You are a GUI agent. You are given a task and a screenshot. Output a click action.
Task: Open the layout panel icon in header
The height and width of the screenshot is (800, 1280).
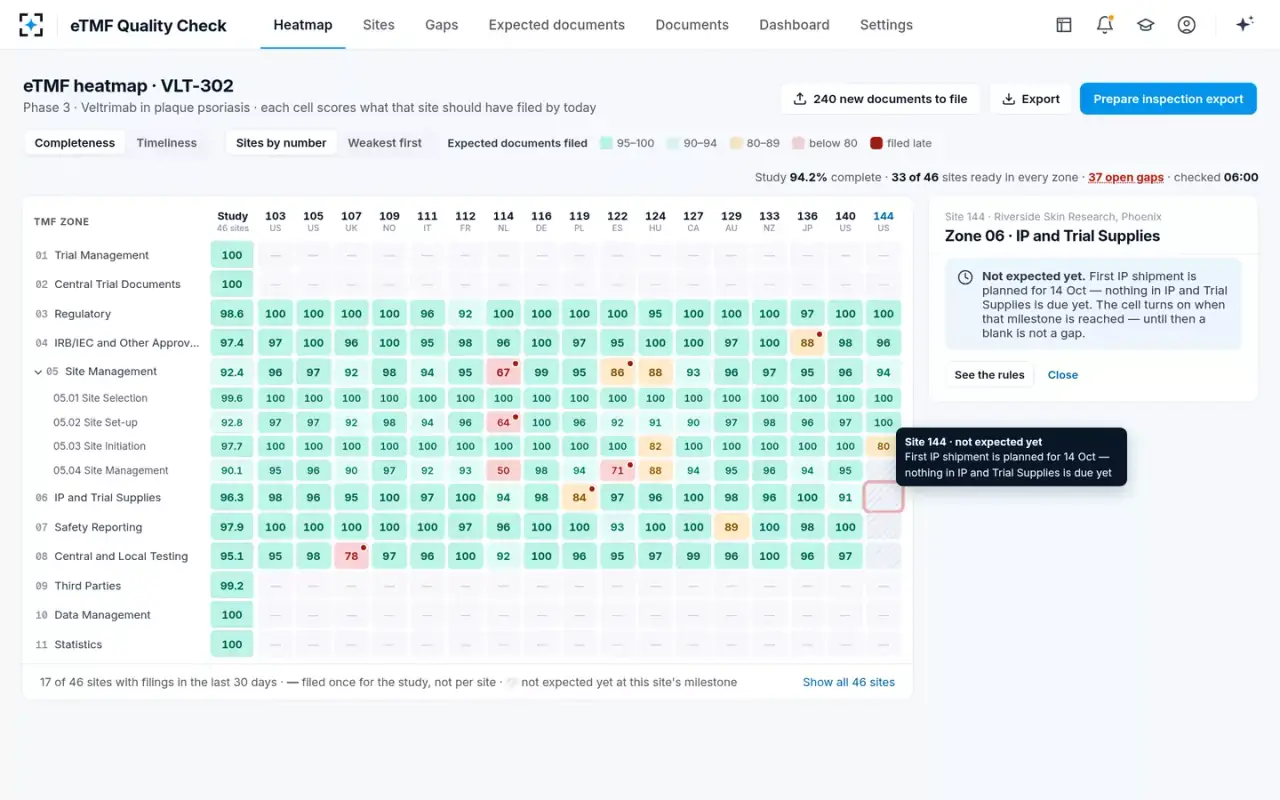[x=1064, y=25]
